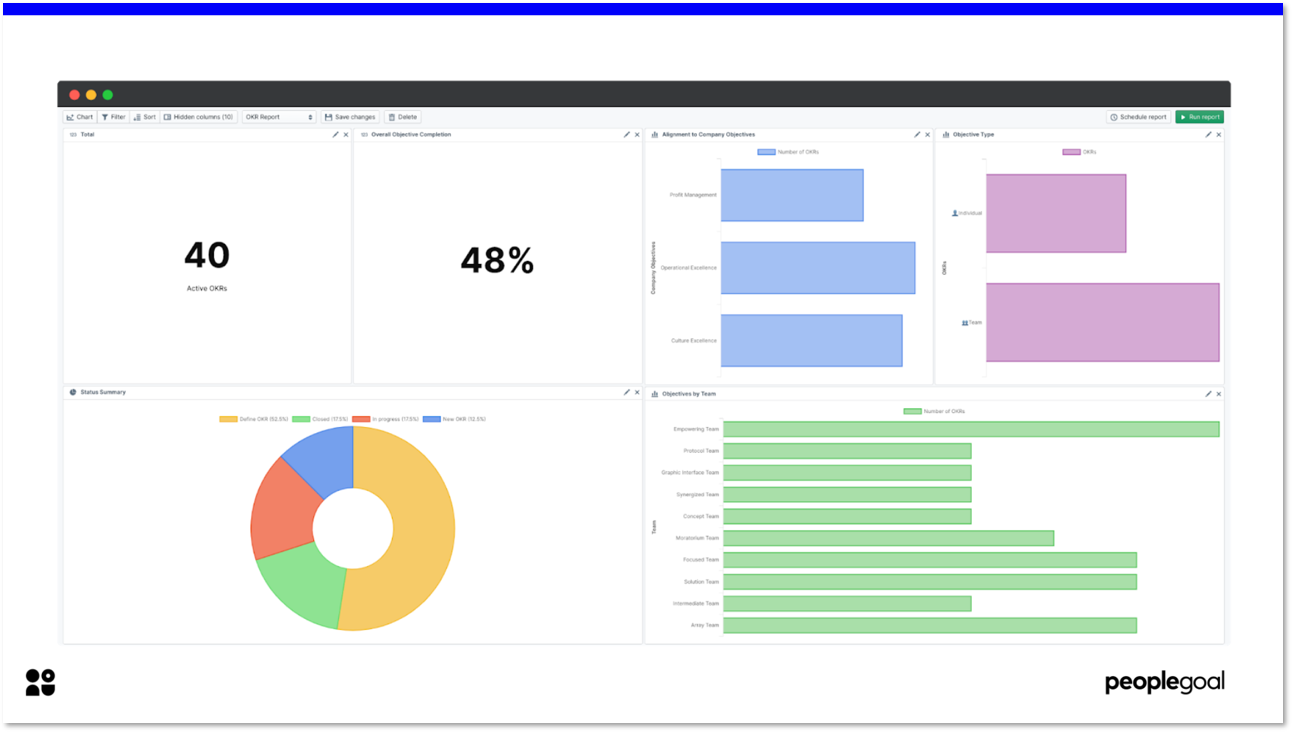Remove the Total widget with X icon
1292x732 pixels.
tap(346, 134)
